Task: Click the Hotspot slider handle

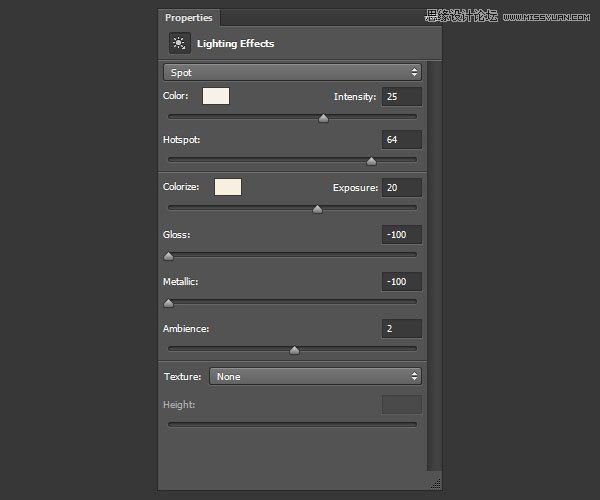Action: click(x=371, y=161)
